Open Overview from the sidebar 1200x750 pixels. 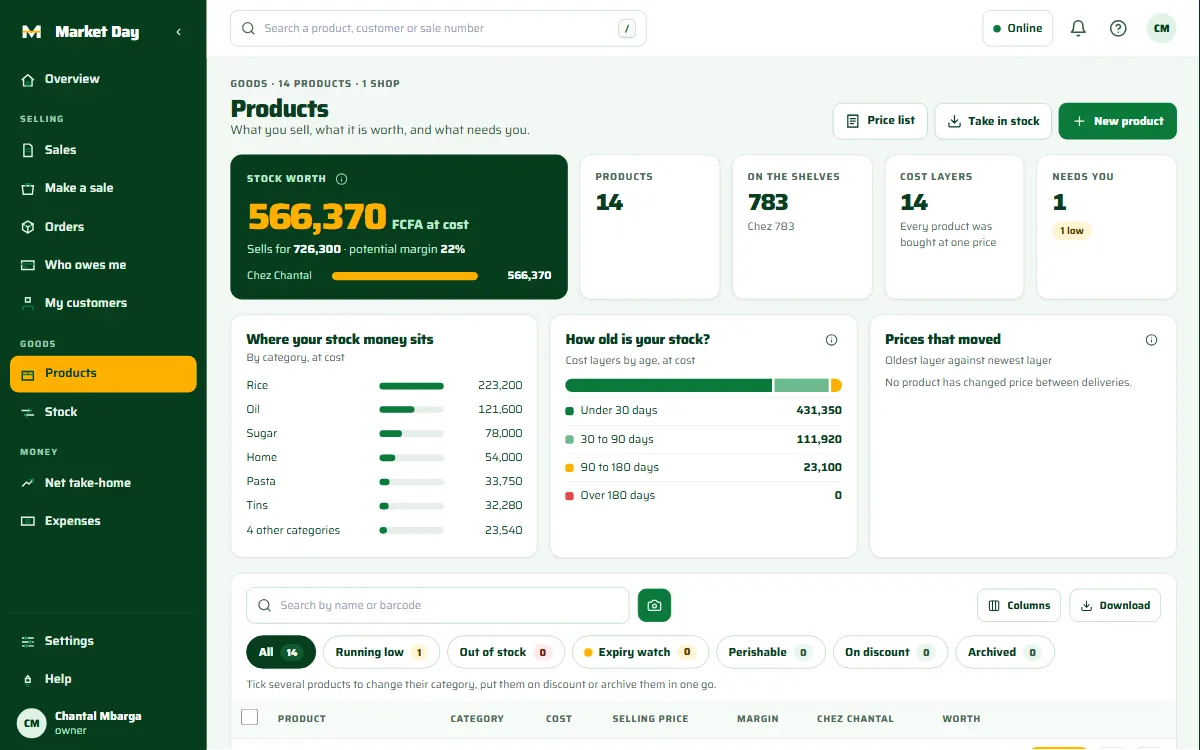(x=103, y=79)
